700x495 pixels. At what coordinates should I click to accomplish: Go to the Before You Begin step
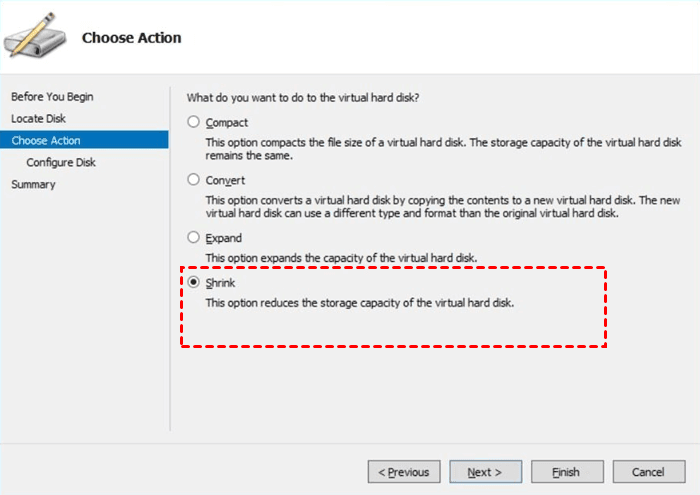[52, 97]
